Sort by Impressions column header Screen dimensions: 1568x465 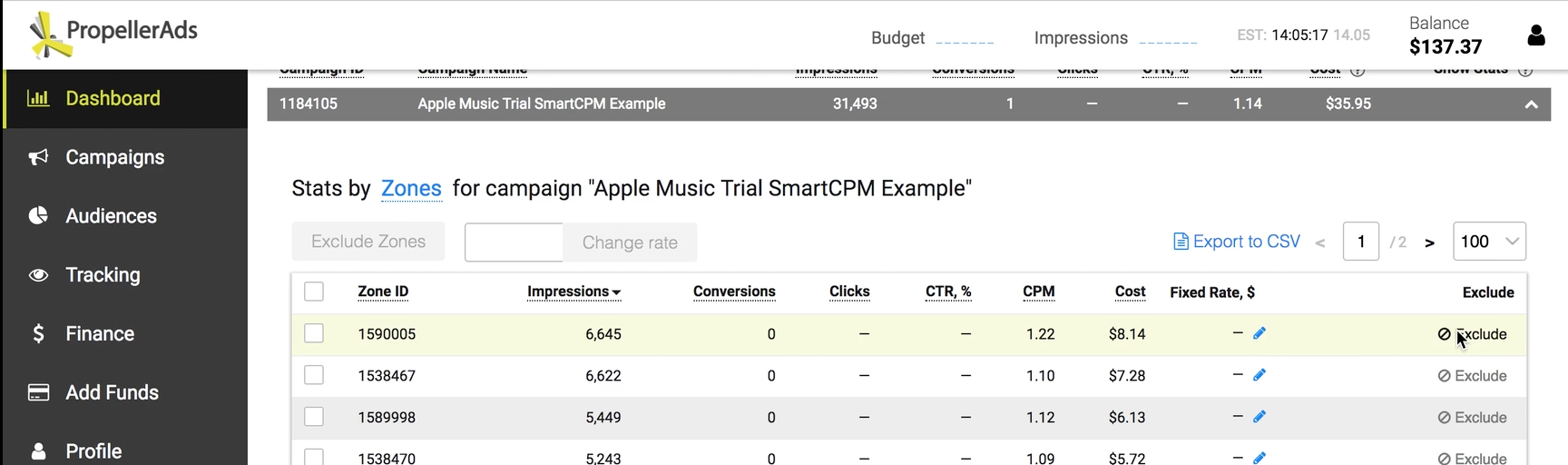point(573,292)
